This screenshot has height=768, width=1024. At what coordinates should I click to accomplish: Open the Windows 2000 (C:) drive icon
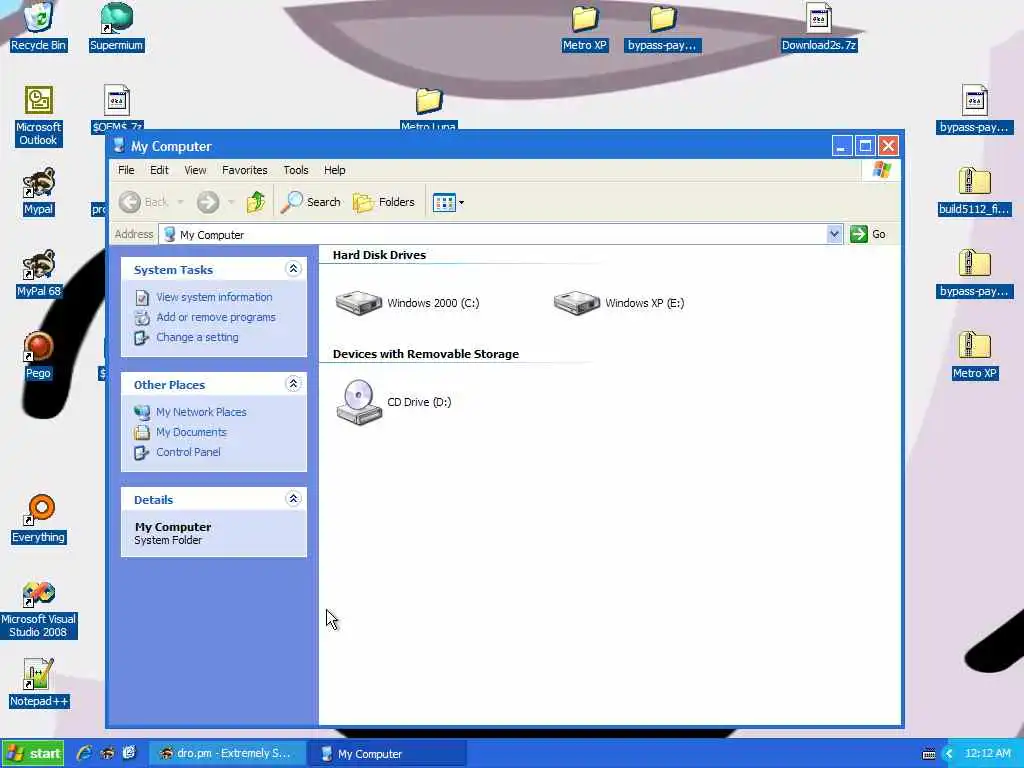pos(359,303)
